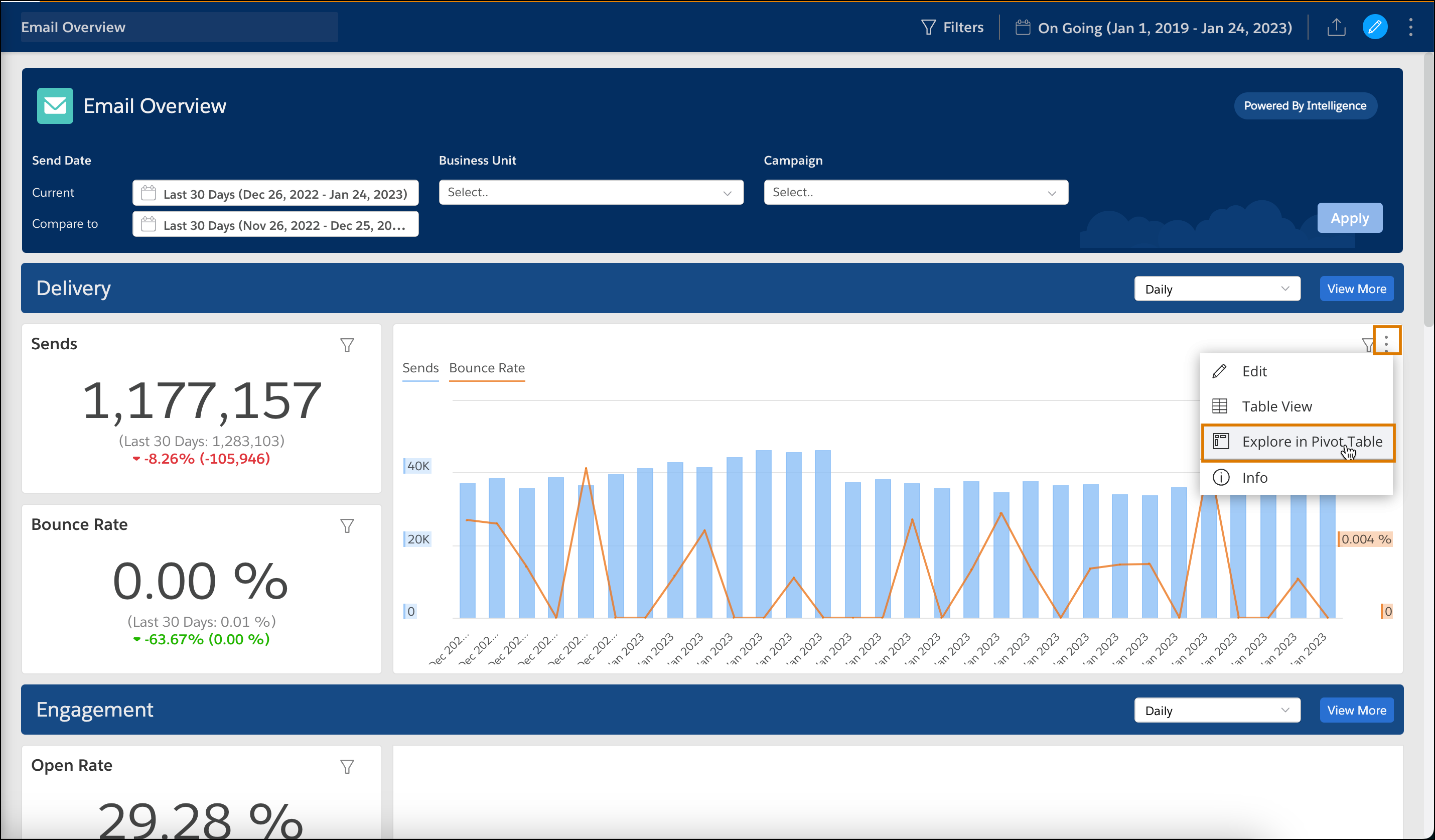Open the filter on the Bounce Rate widget
Screen dimensions: 1435x840
tap(347, 525)
